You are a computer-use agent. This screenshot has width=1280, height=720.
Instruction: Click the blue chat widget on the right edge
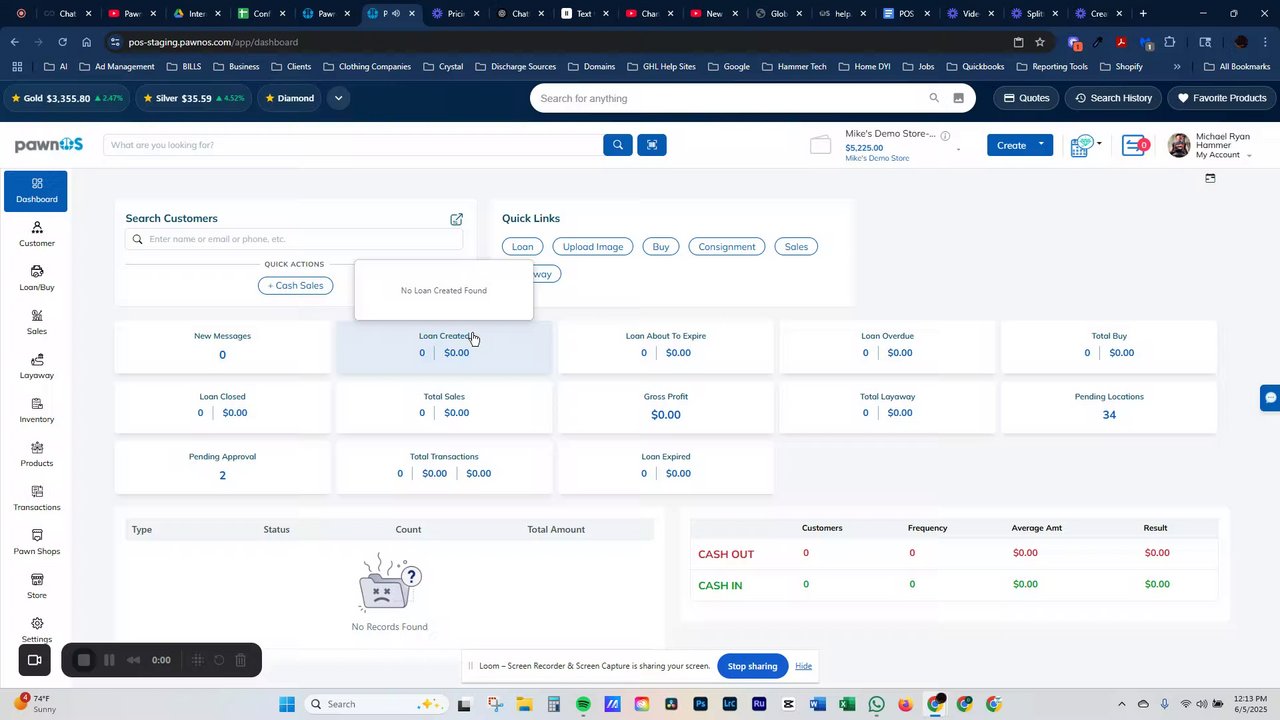(1270, 397)
